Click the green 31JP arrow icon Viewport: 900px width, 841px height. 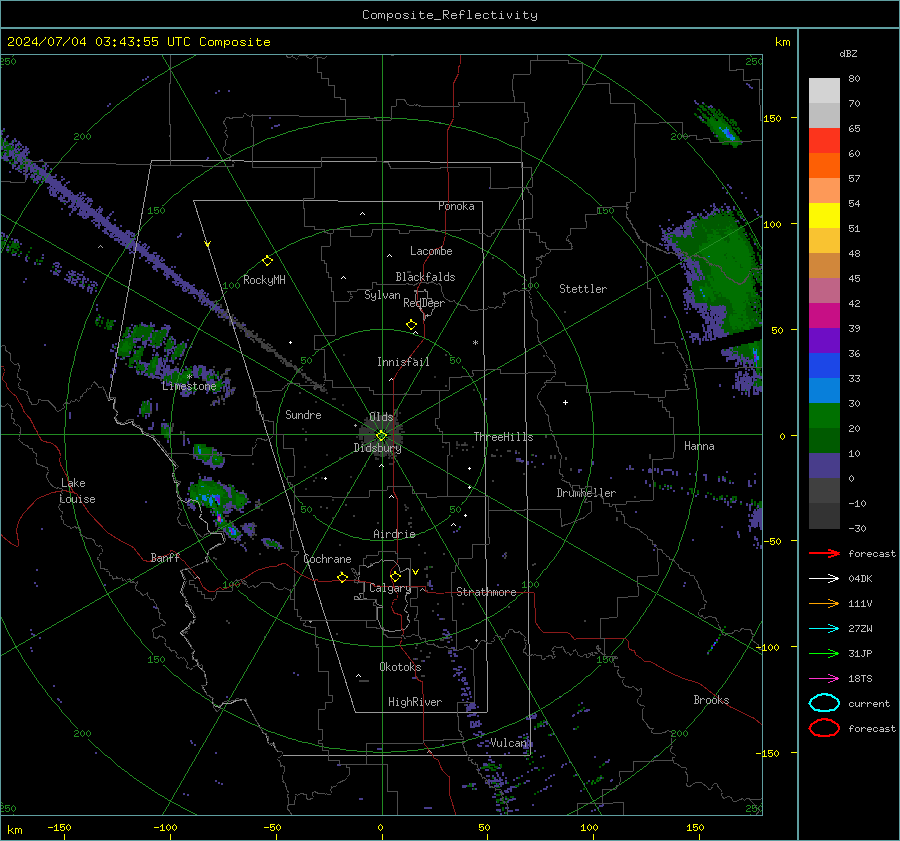(824, 653)
